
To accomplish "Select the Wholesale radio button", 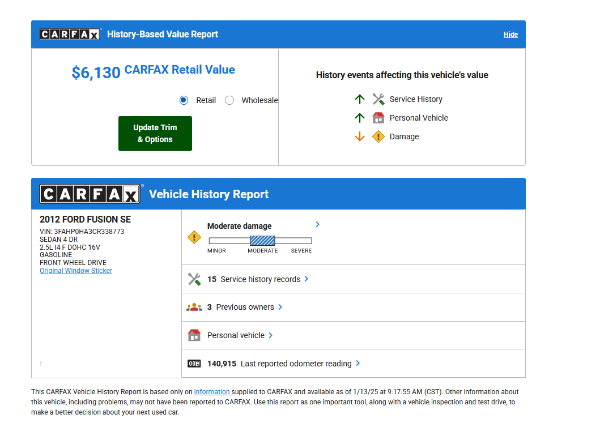I will coord(230,100).
